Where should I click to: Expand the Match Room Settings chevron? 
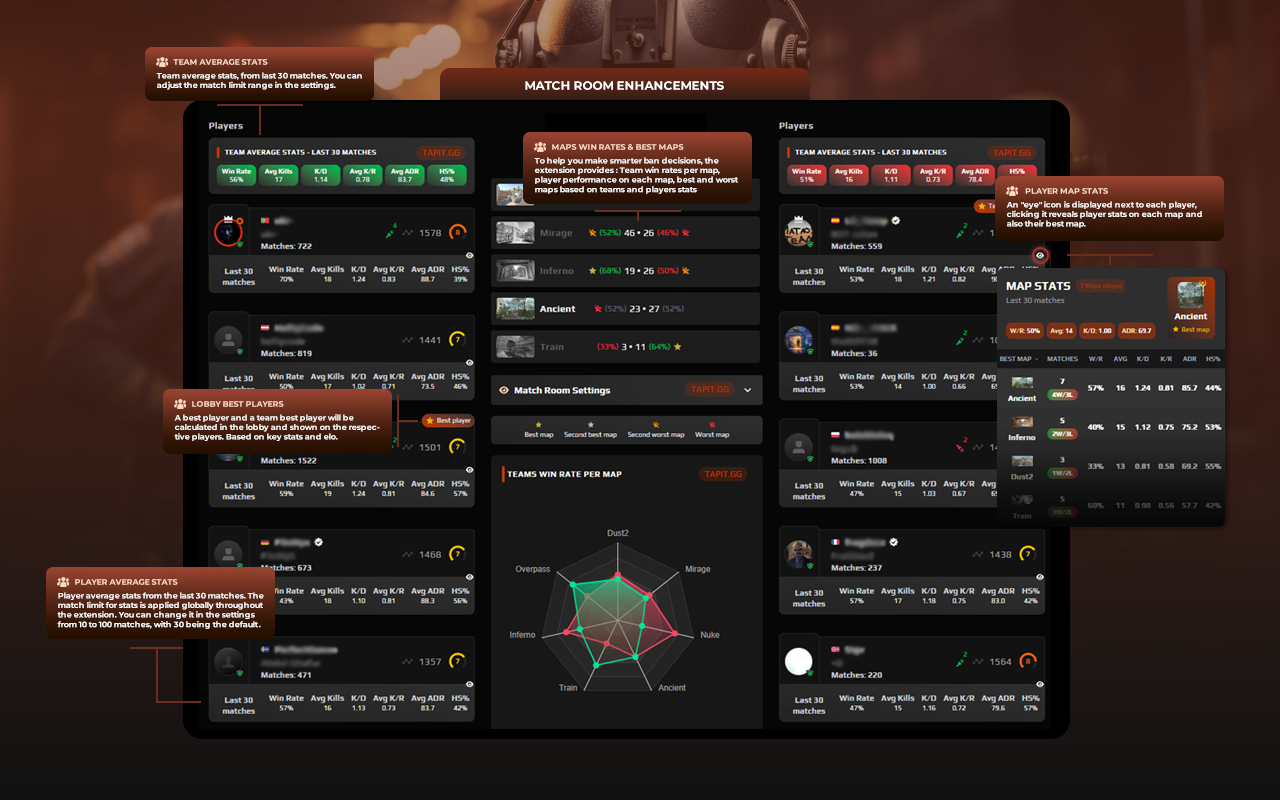tap(747, 390)
